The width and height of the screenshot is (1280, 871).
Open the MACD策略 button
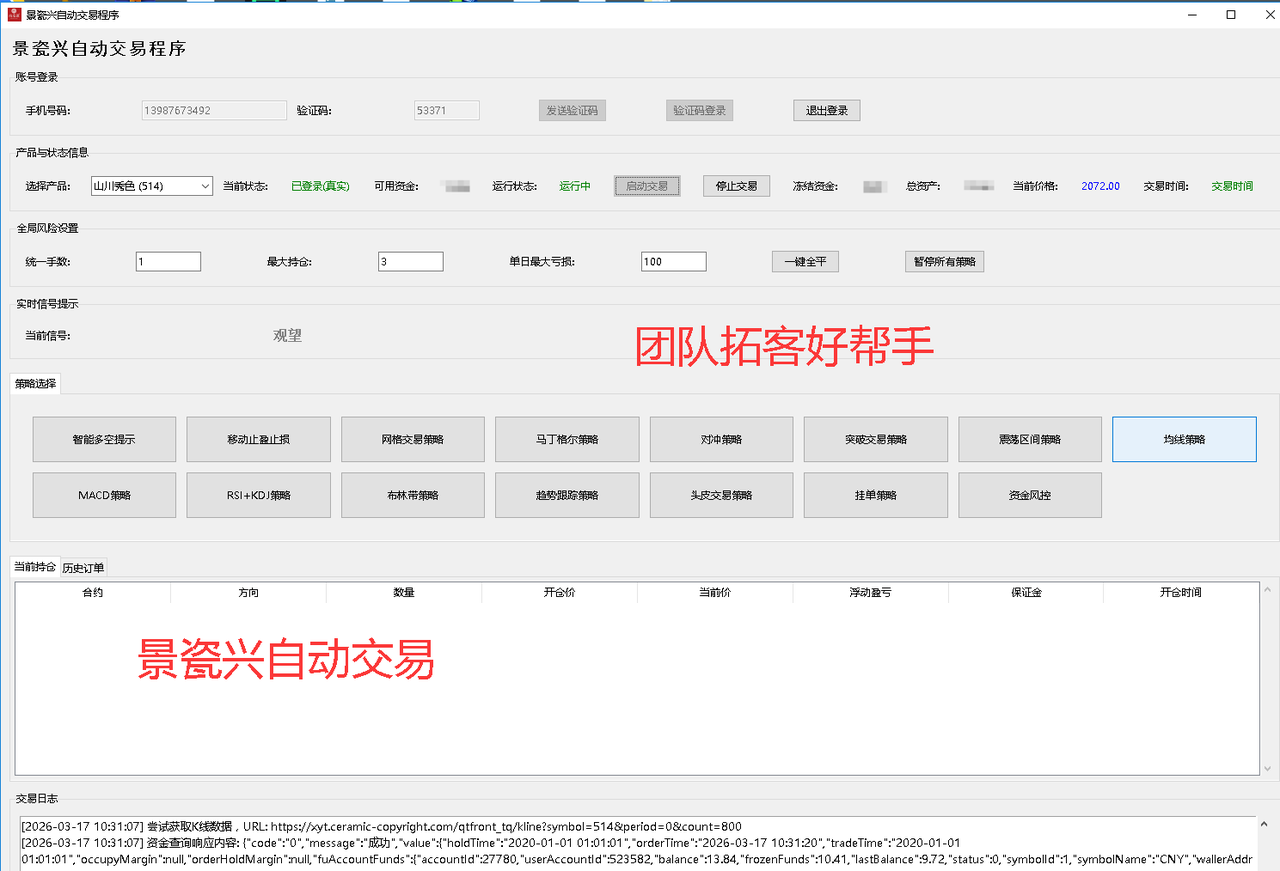104,495
